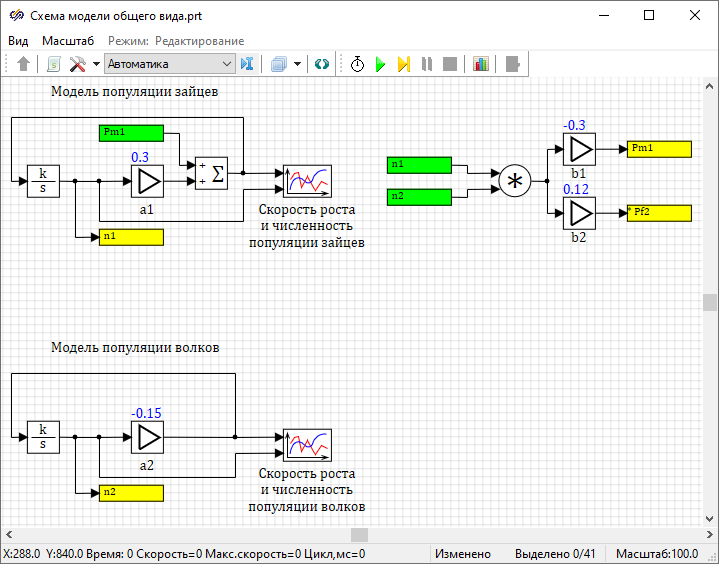Click the gray exit-door icon in toolbar
Screen dimensions: 719x564
click(x=513, y=64)
